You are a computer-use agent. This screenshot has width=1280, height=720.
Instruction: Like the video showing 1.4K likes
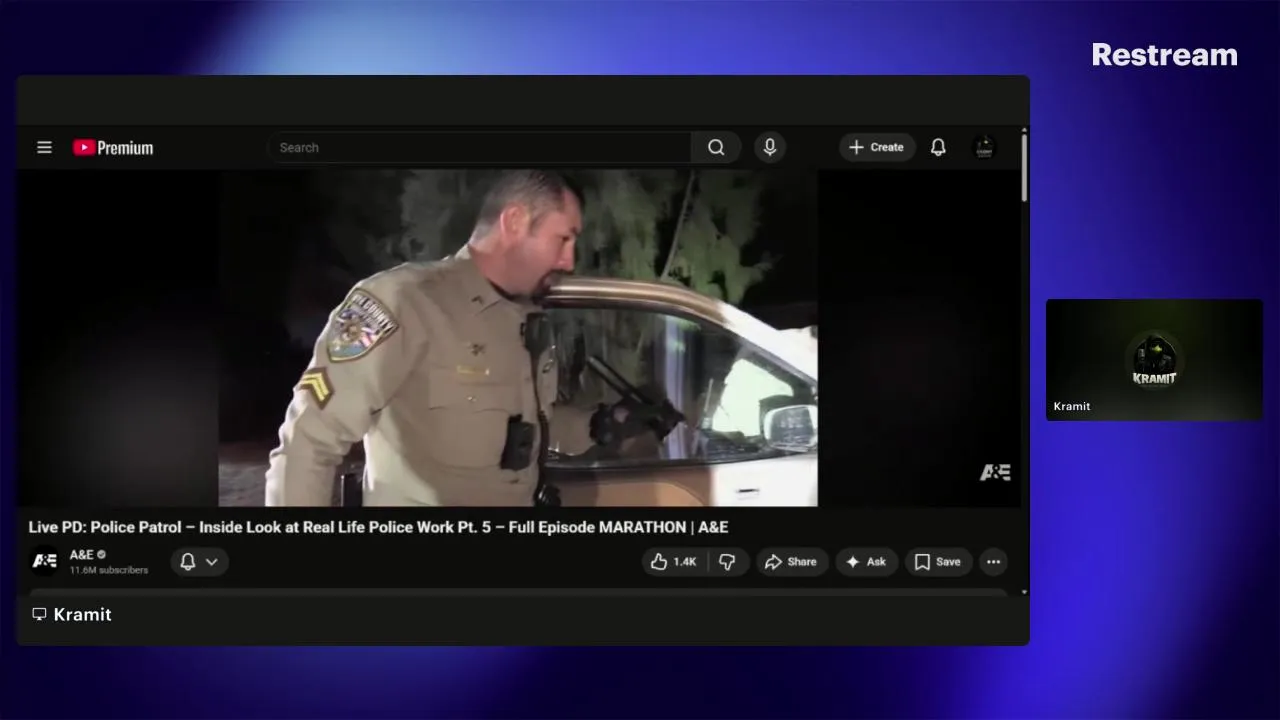pyautogui.click(x=674, y=562)
